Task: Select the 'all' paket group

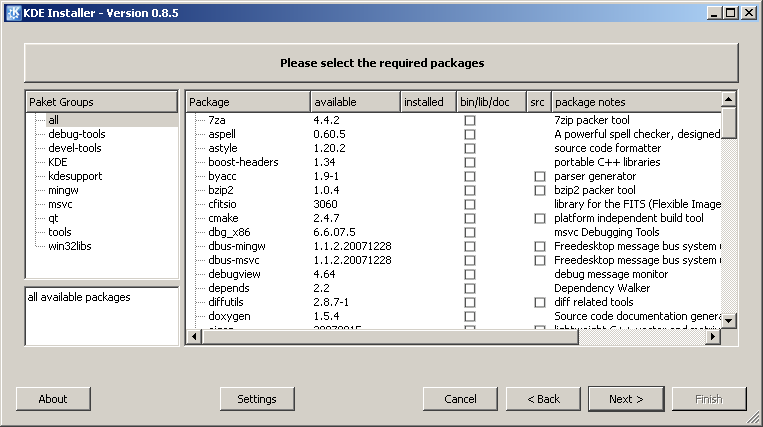Action: click(x=54, y=120)
